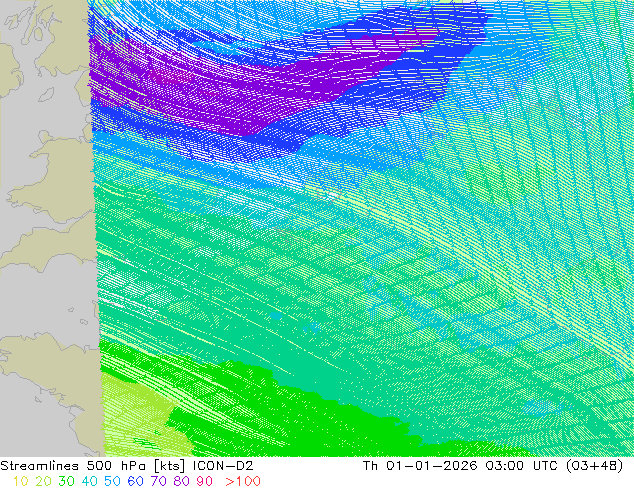Click the legend value 10 kts
This screenshot has width=634, height=490.
[21, 482]
